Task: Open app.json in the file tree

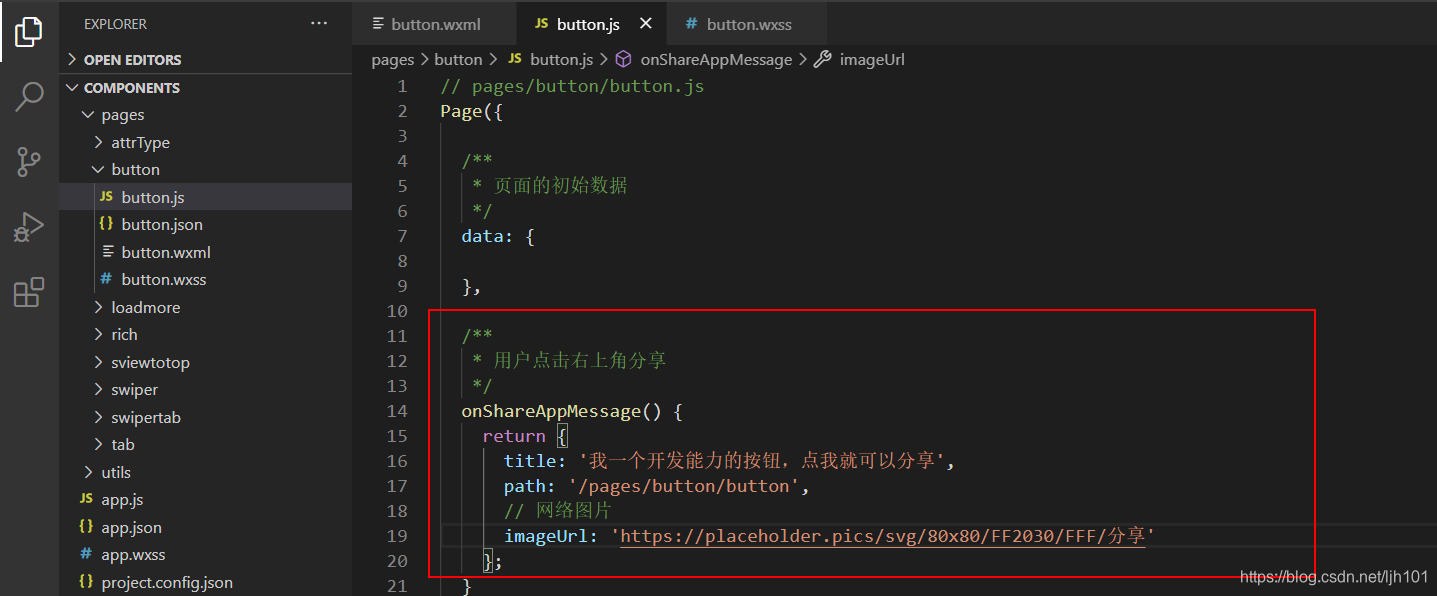Action: click(x=205, y=527)
